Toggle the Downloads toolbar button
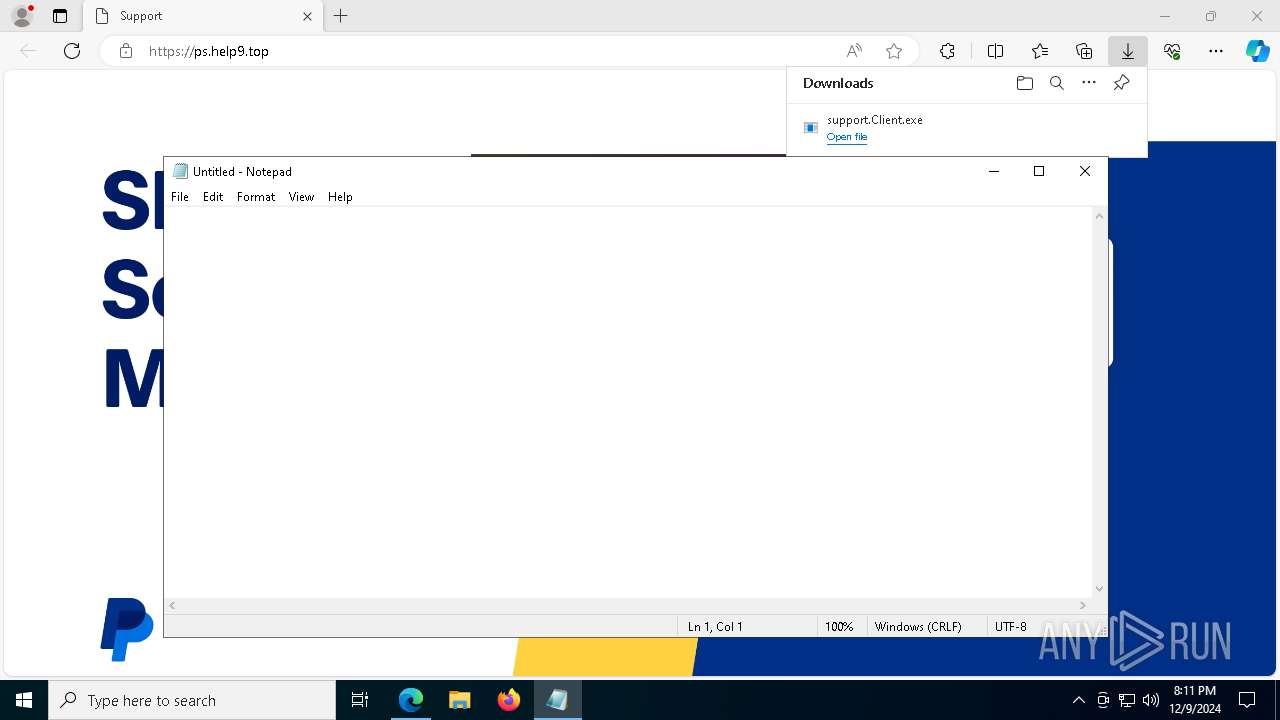The image size is (1280, 720). (1127, 51)
